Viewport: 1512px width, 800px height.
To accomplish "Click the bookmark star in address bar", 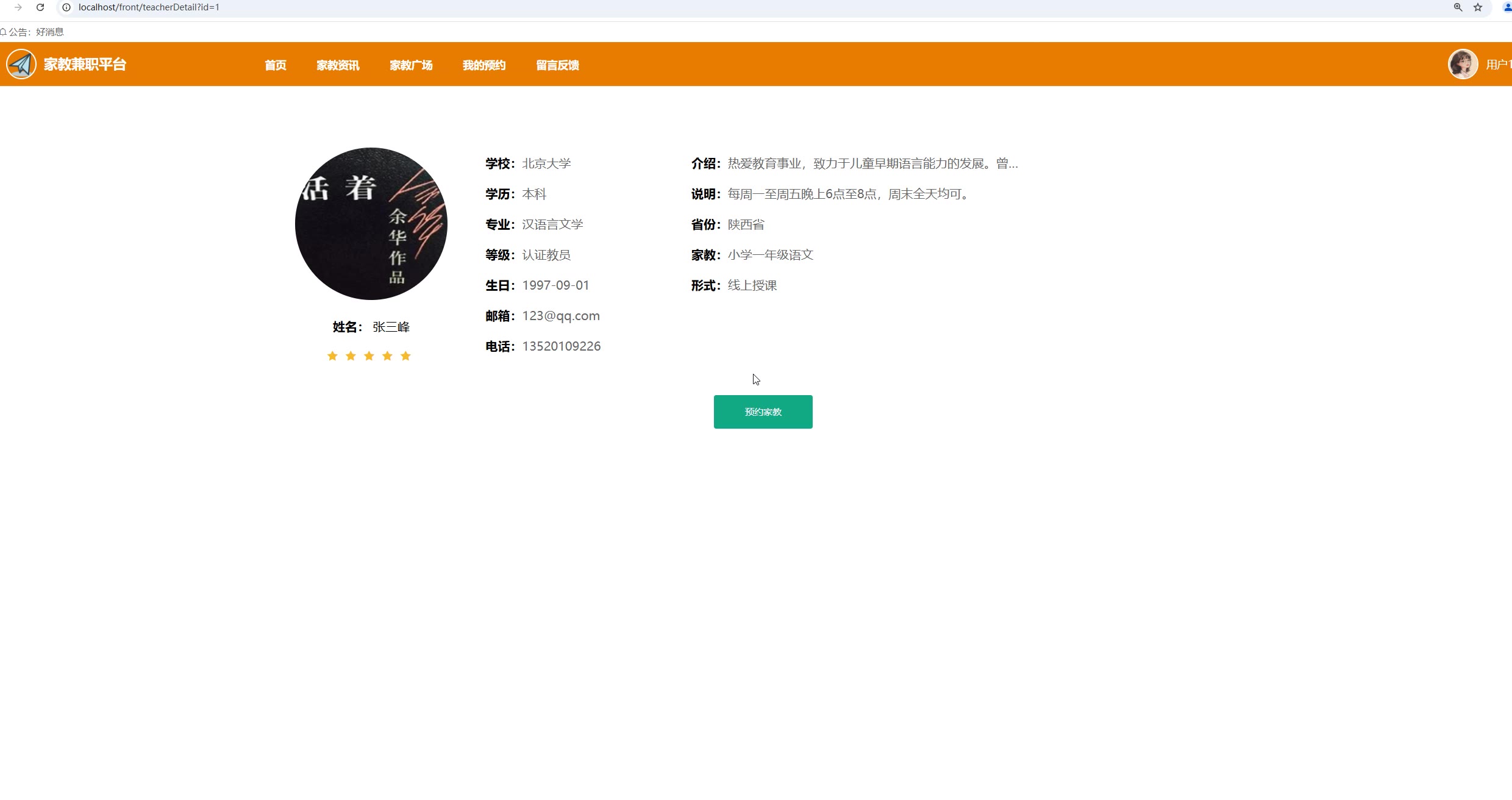I will tap(1478, 7).
